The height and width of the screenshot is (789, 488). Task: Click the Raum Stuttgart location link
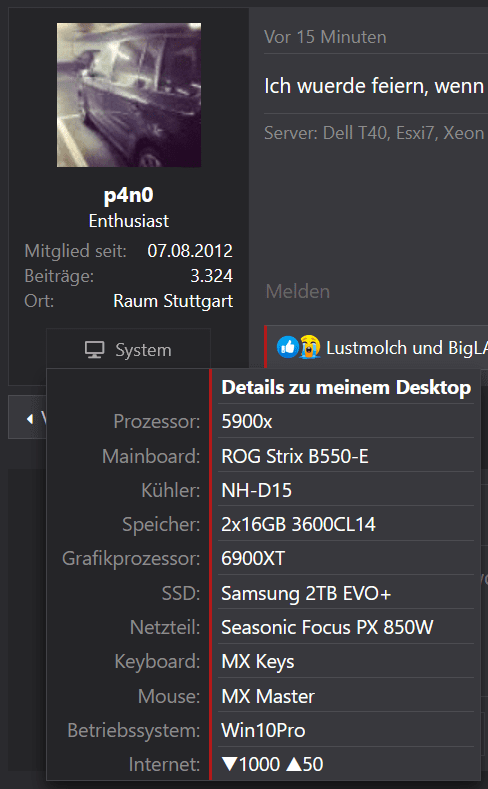tap(173, 301)
